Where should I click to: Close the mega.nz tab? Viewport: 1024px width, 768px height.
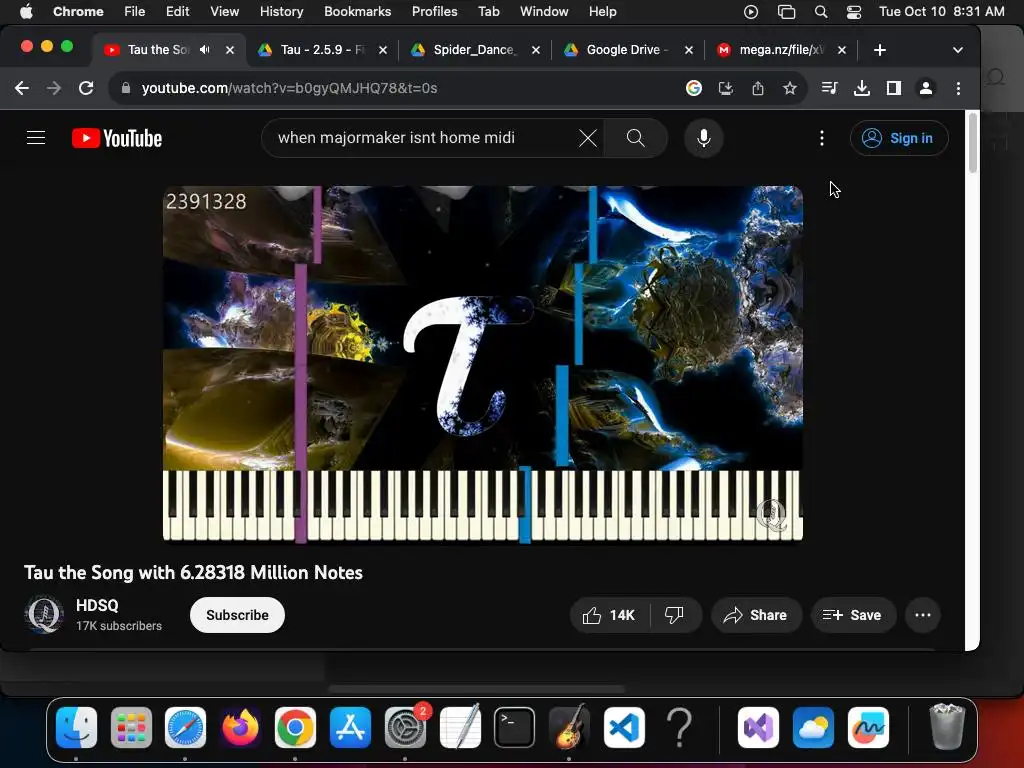[x=842, y=50]
